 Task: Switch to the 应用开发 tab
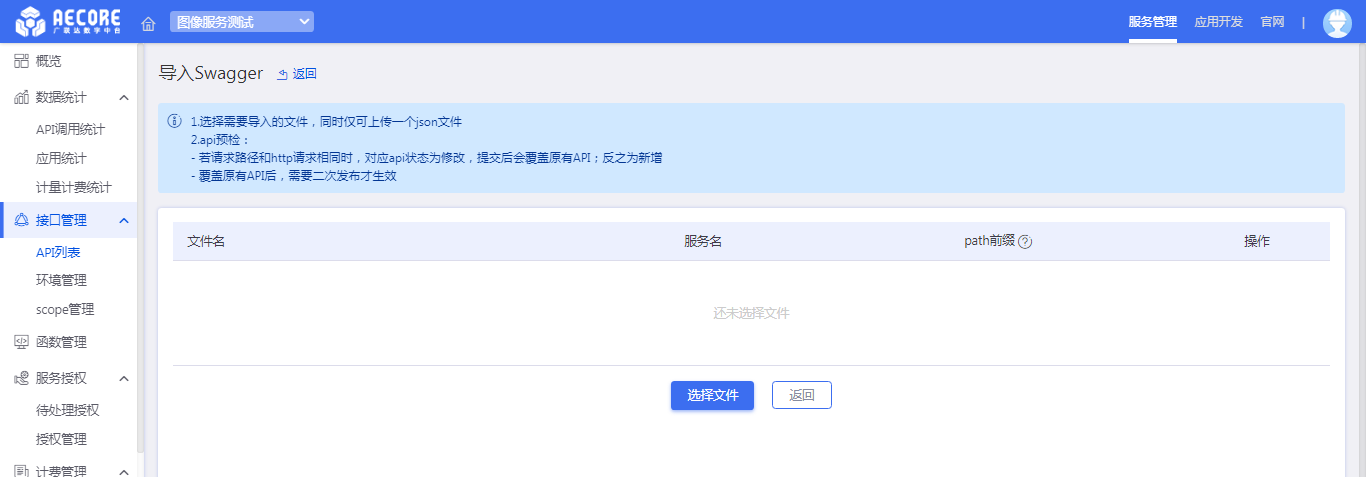tap(1218, 21)
